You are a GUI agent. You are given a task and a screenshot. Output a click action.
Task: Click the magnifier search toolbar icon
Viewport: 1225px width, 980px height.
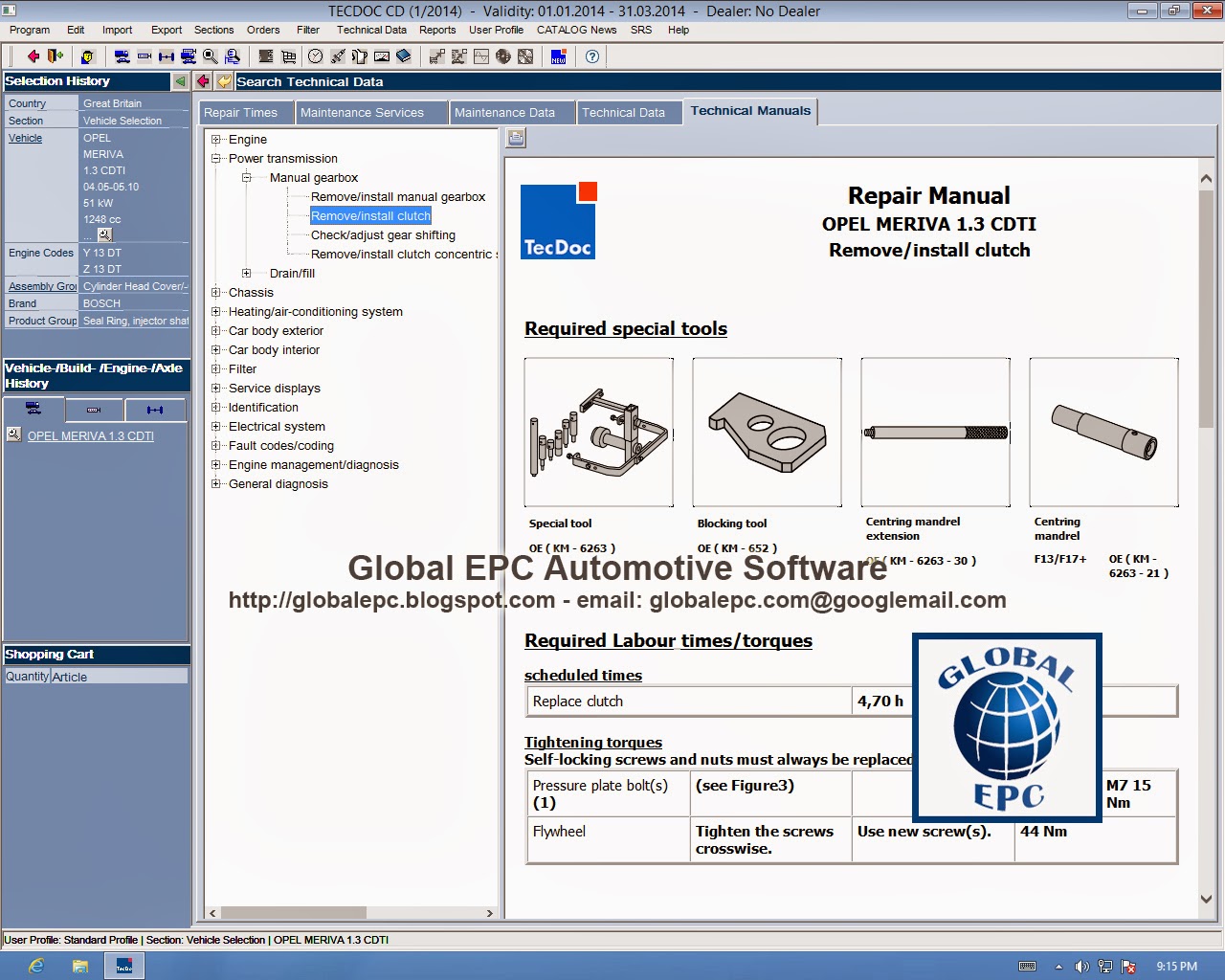[211, 56]
